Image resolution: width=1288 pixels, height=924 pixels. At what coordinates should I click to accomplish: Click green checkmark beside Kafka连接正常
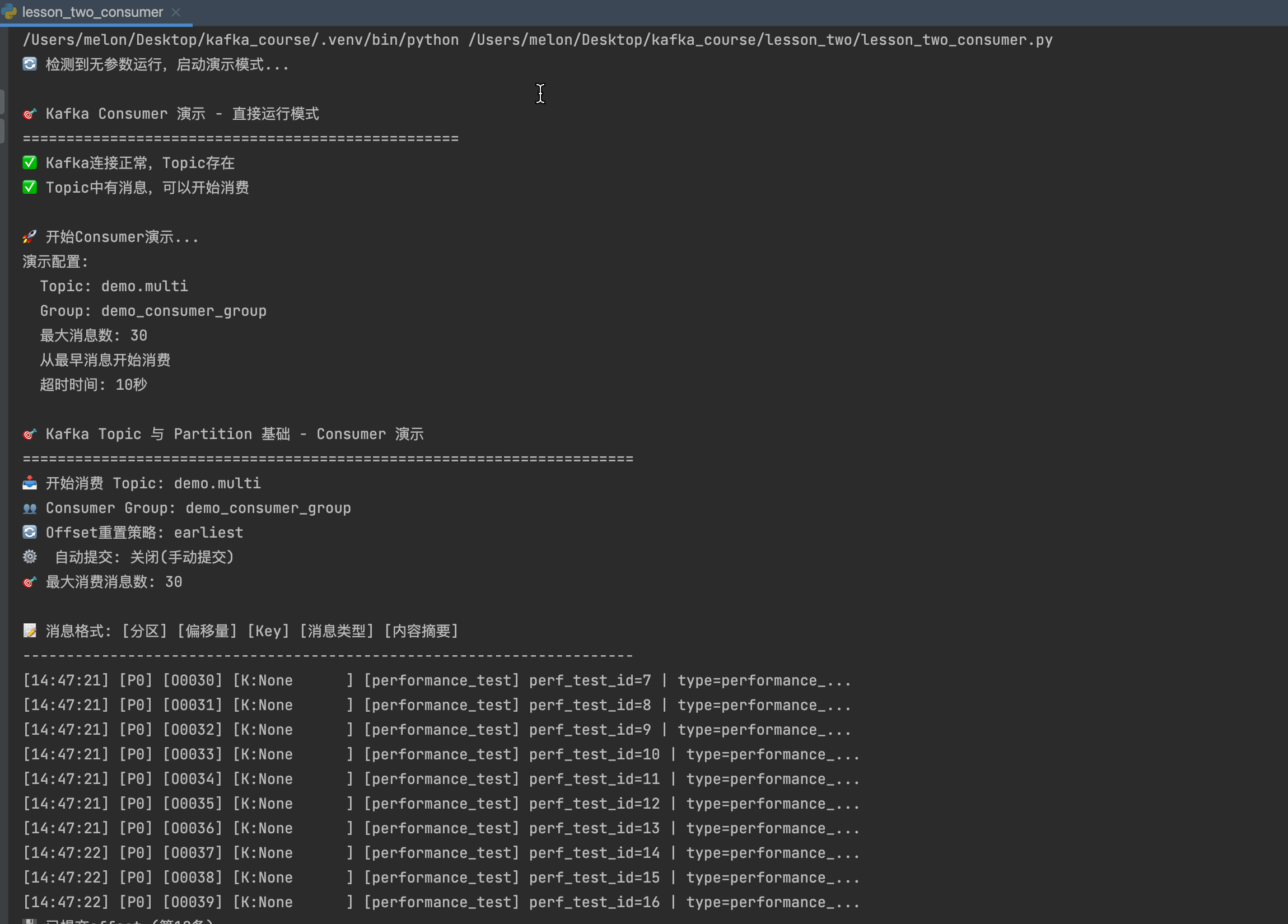pyautogui.click(x=30, y=163)
